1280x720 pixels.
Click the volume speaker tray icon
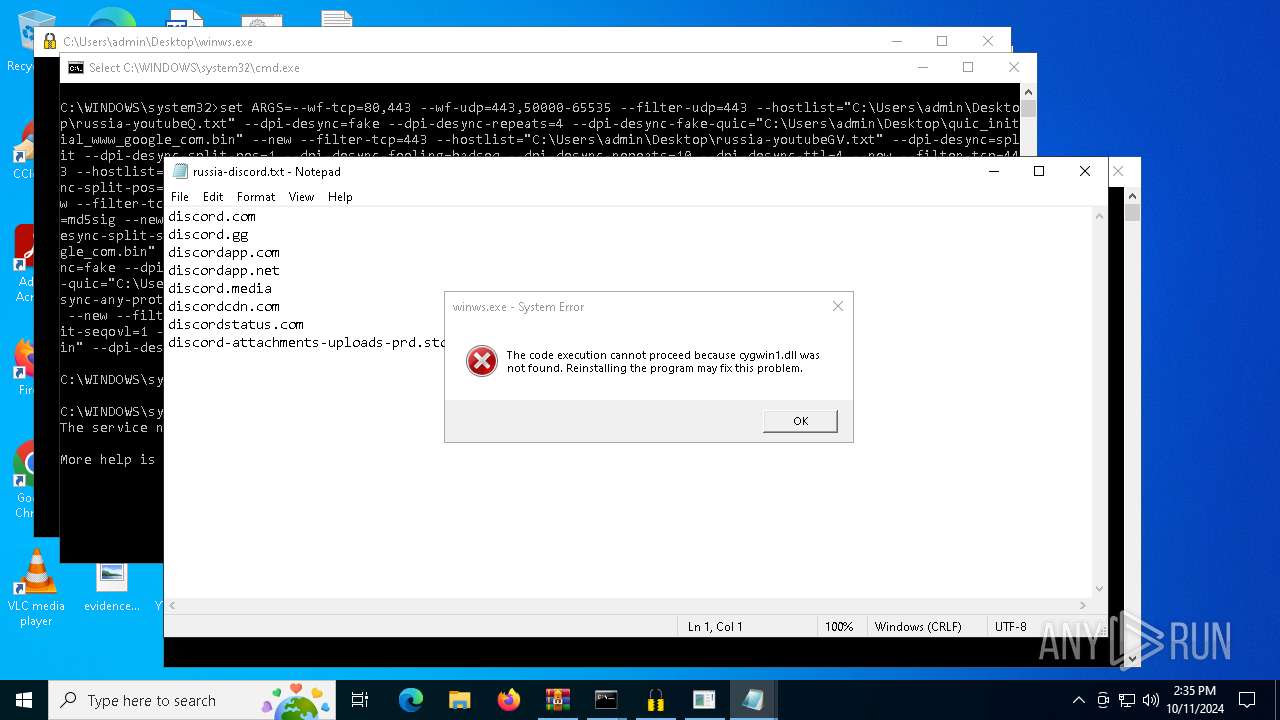(1151, 700)
